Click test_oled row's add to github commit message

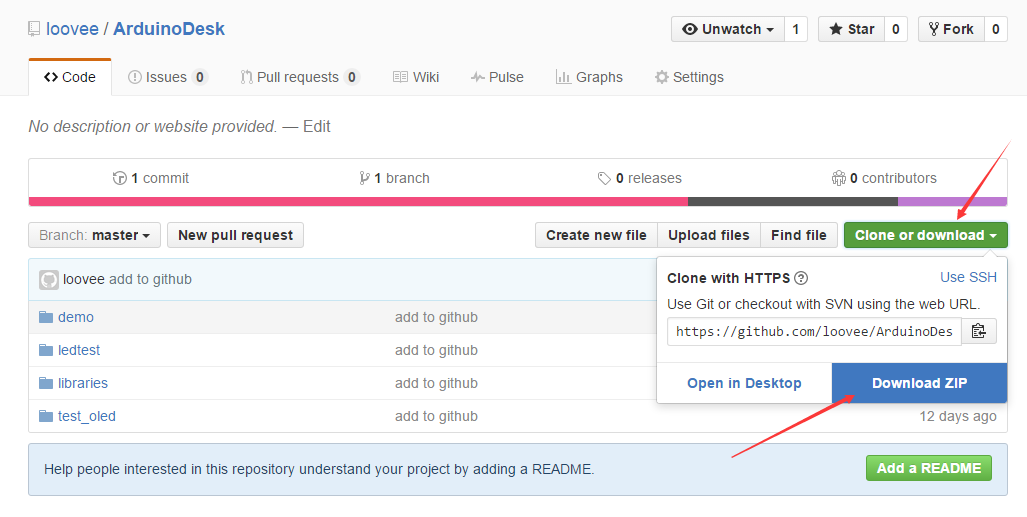tap(436, 416)
